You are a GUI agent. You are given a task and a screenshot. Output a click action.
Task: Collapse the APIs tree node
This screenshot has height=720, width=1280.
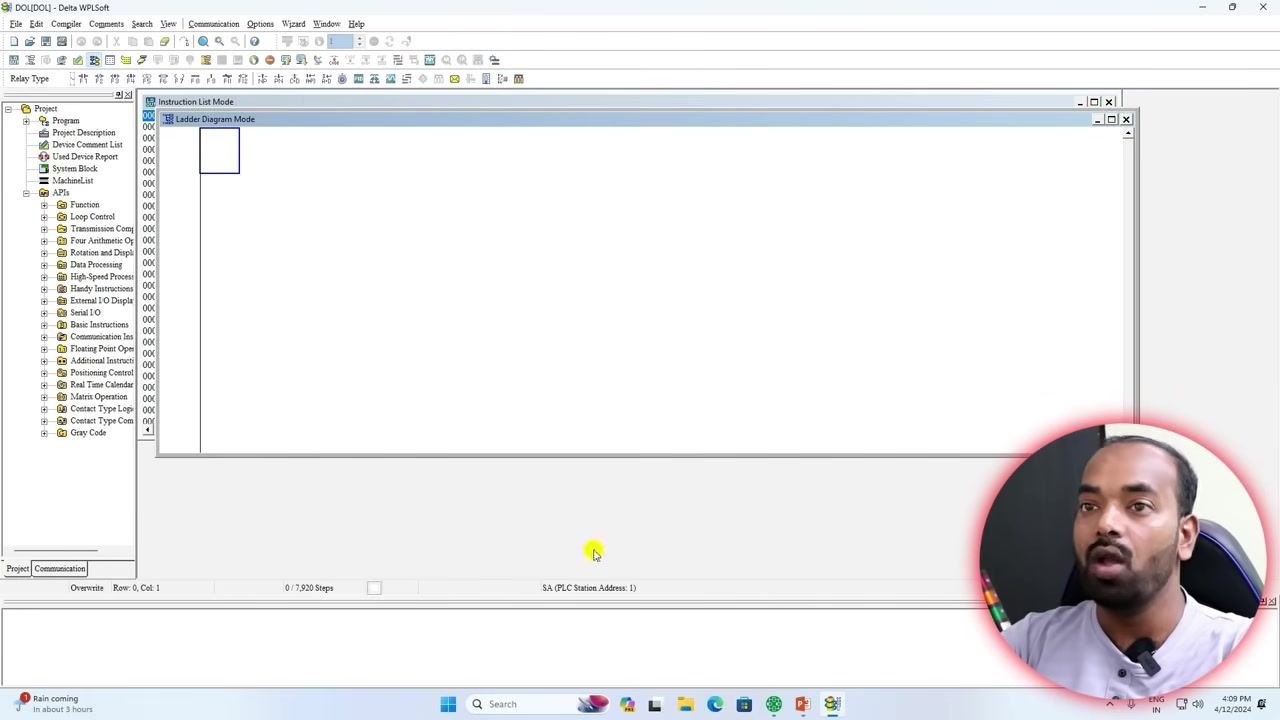[x=26, y=193]
